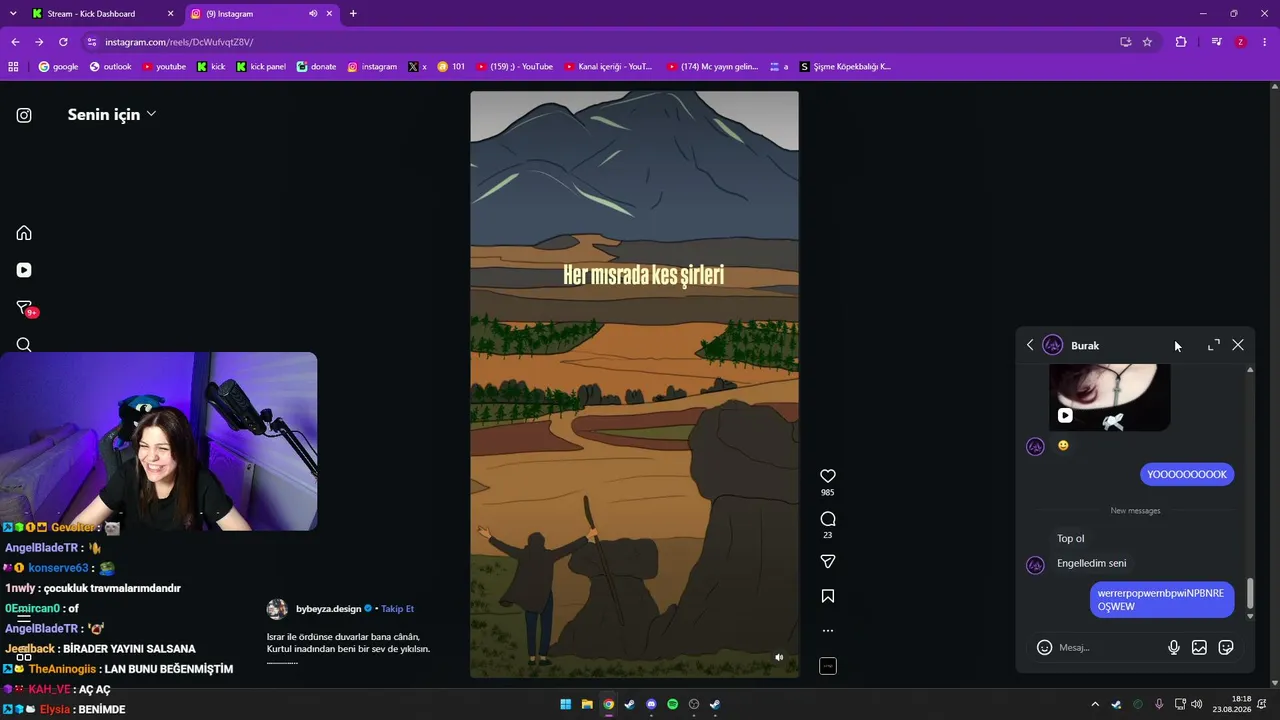Record a voice message with the microphone
The image size is (1280, 720).
pos(1174,647)
